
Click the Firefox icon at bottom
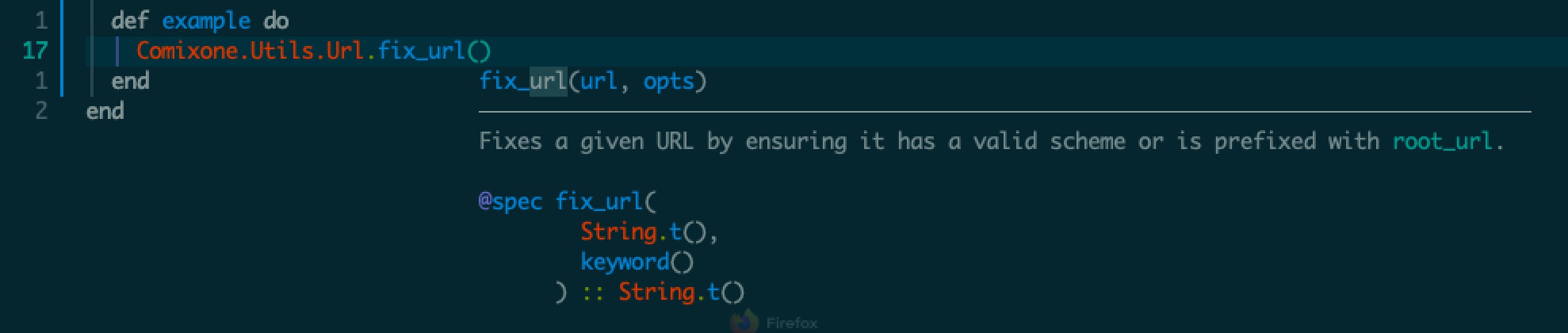(x=744, y=322)
